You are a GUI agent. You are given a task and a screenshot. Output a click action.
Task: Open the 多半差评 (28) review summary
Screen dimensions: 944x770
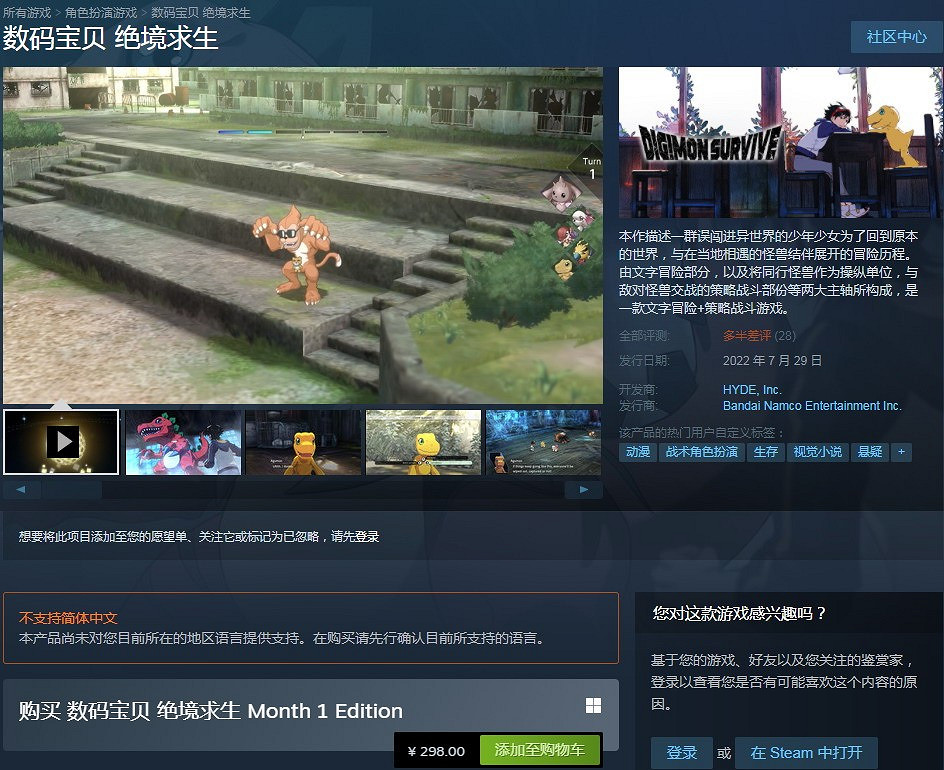coord(747,335)
